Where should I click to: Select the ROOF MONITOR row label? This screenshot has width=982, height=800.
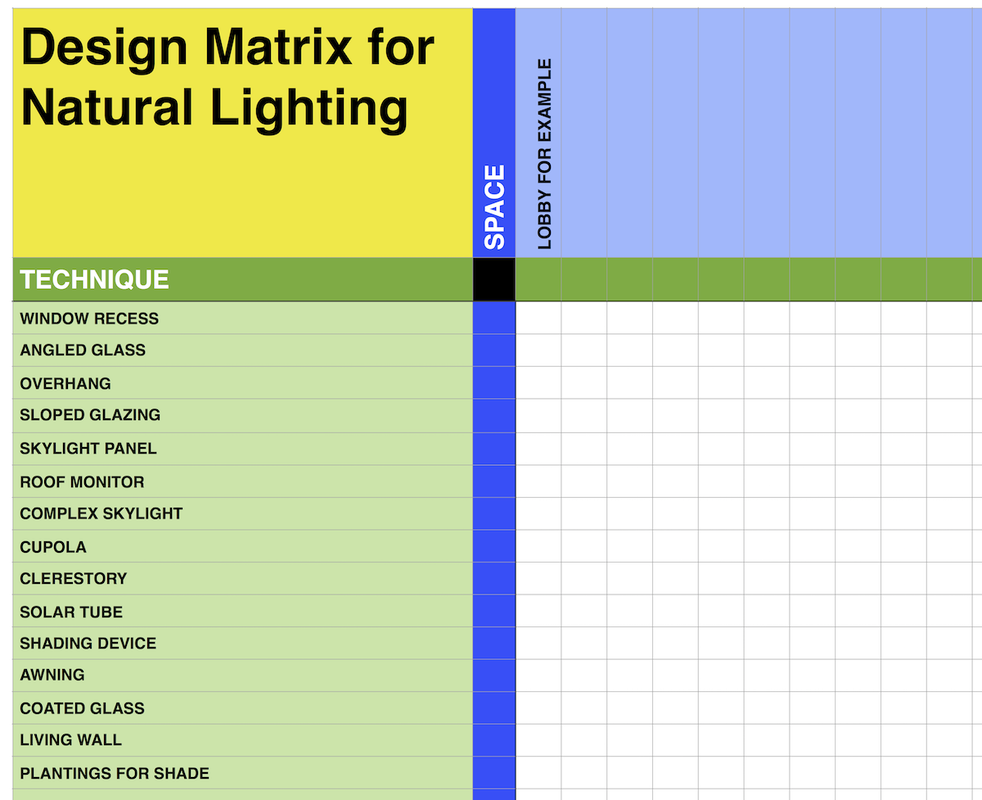pyautogui.click(x=82, y=481)
